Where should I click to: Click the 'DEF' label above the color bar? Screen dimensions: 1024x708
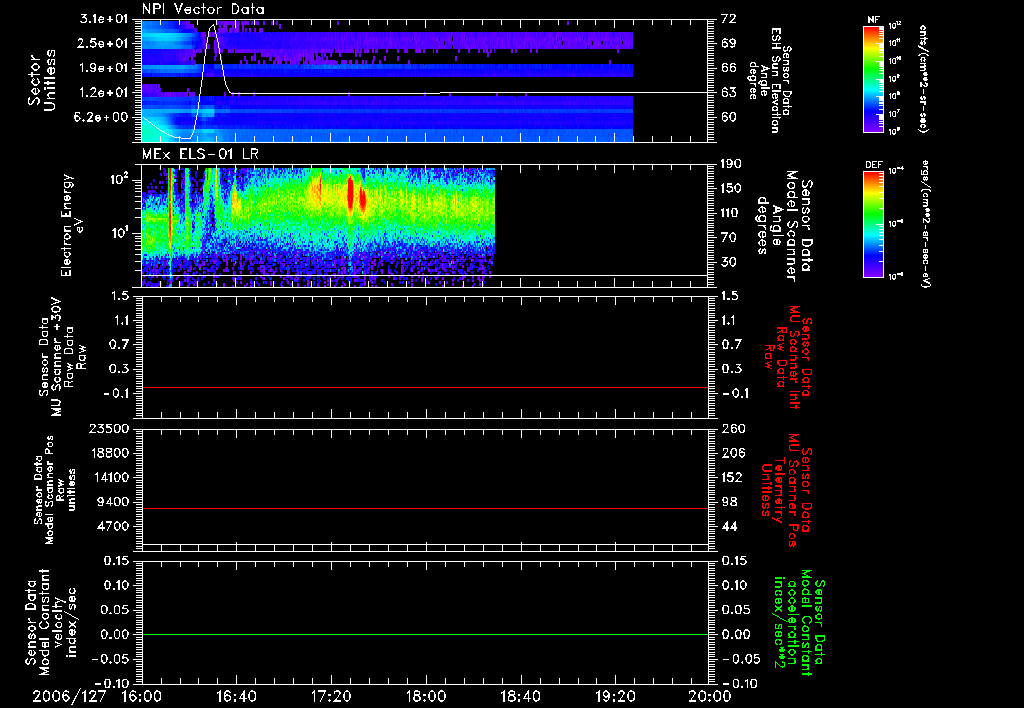point(874,165)
